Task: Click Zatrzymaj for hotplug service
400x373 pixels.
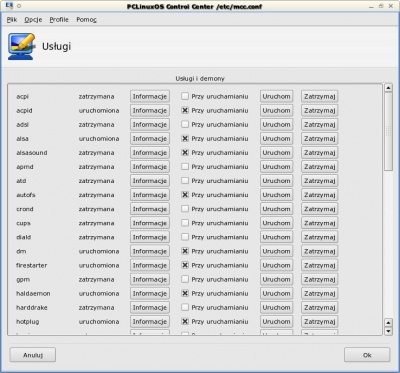Action: click(x=320, y=322)
